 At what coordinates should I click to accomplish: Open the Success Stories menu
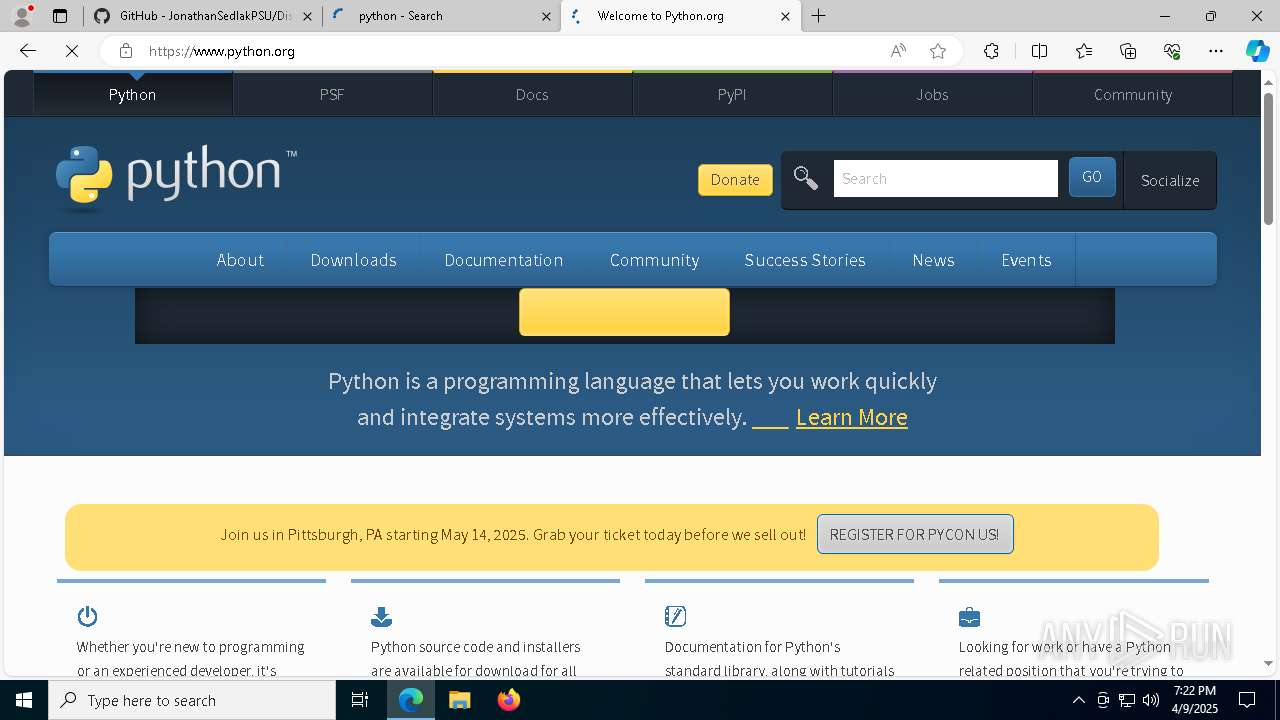pos(805,260)
